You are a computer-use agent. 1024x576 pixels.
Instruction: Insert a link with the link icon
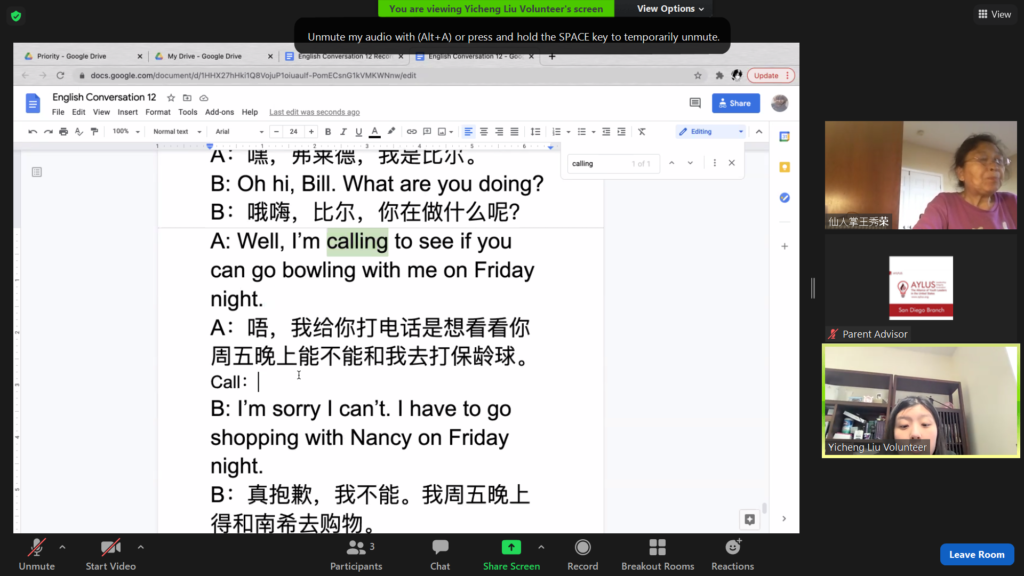click(x=411, y=132)
